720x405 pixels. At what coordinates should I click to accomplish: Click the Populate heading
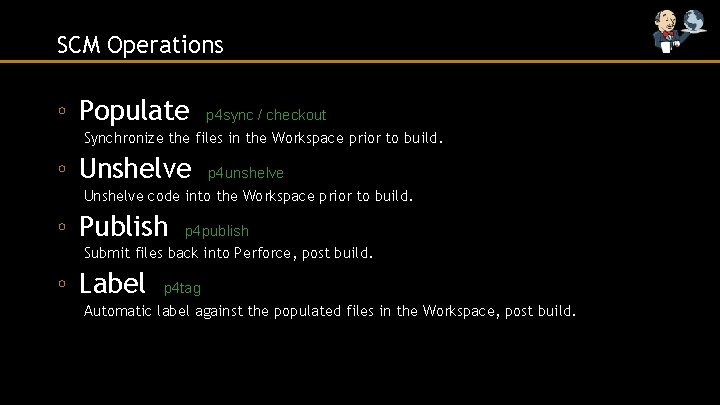pyautogui.click(x=134, y=109)
